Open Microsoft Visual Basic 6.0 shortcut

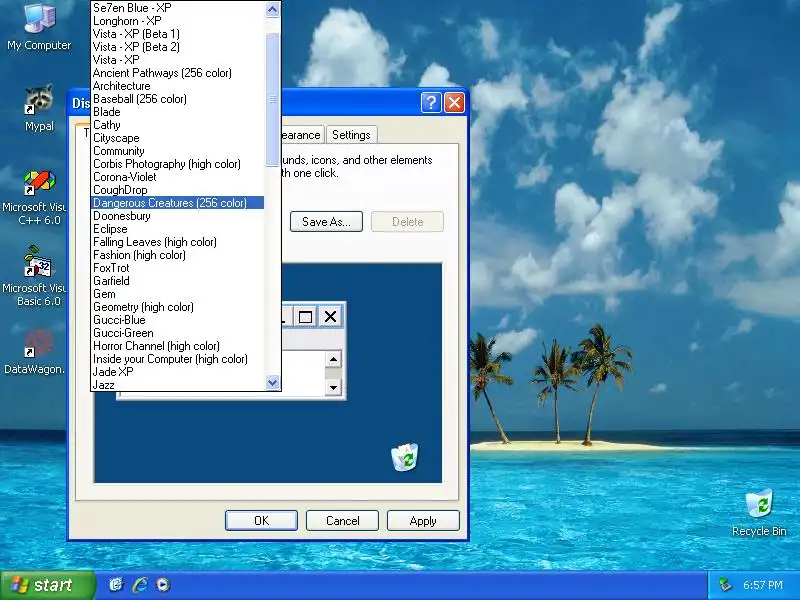[36, 277]
